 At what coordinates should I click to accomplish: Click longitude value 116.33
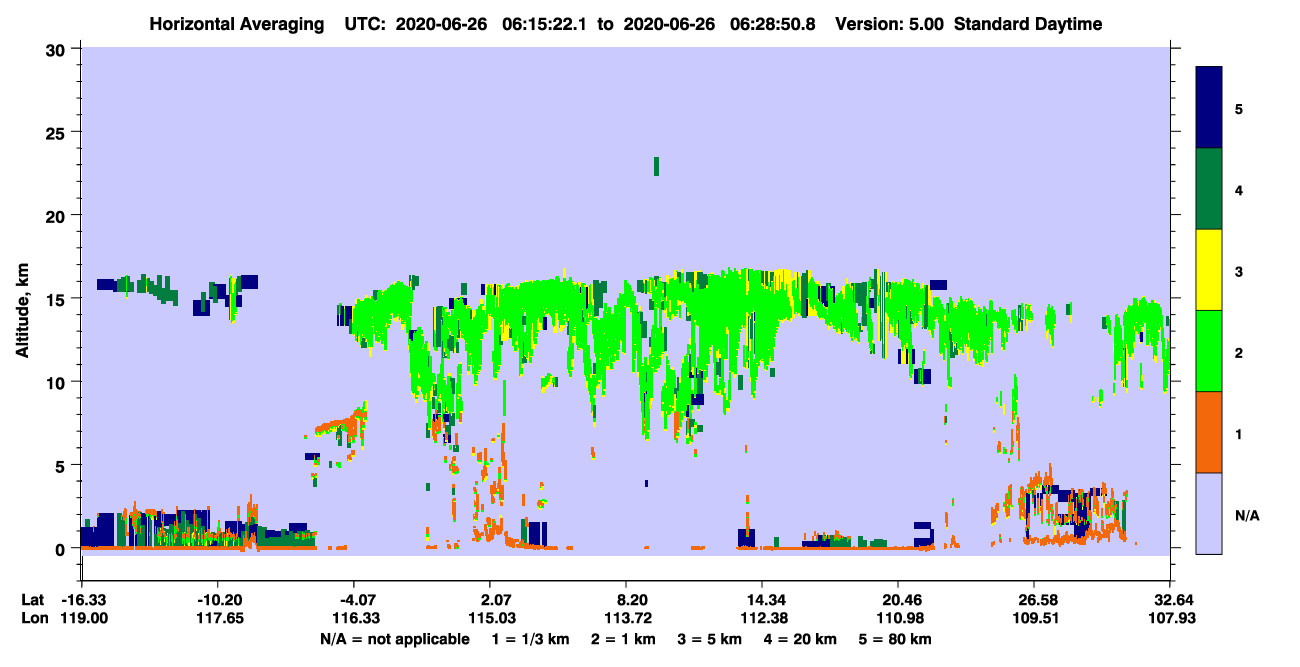[x=354, y=619]
